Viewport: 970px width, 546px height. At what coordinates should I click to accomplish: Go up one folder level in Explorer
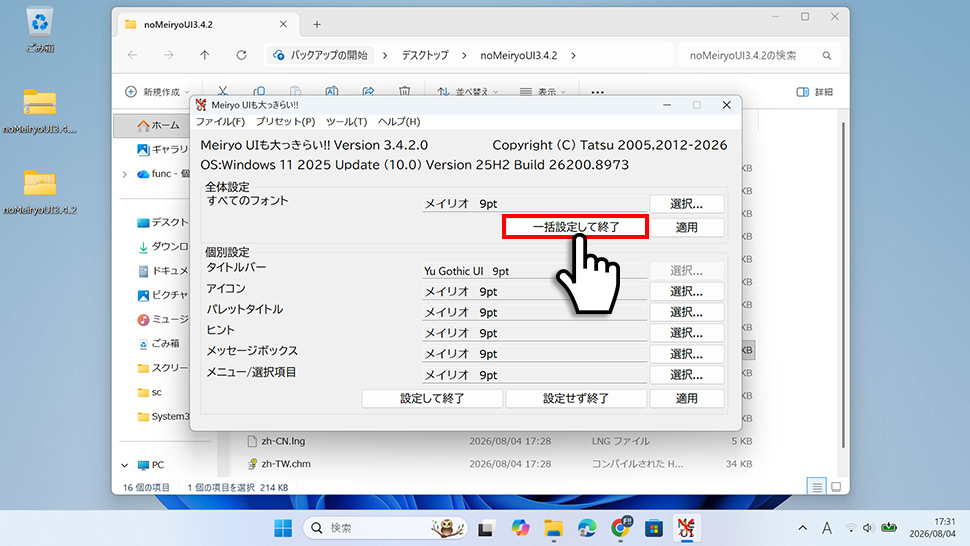click(x=205, y=55)
